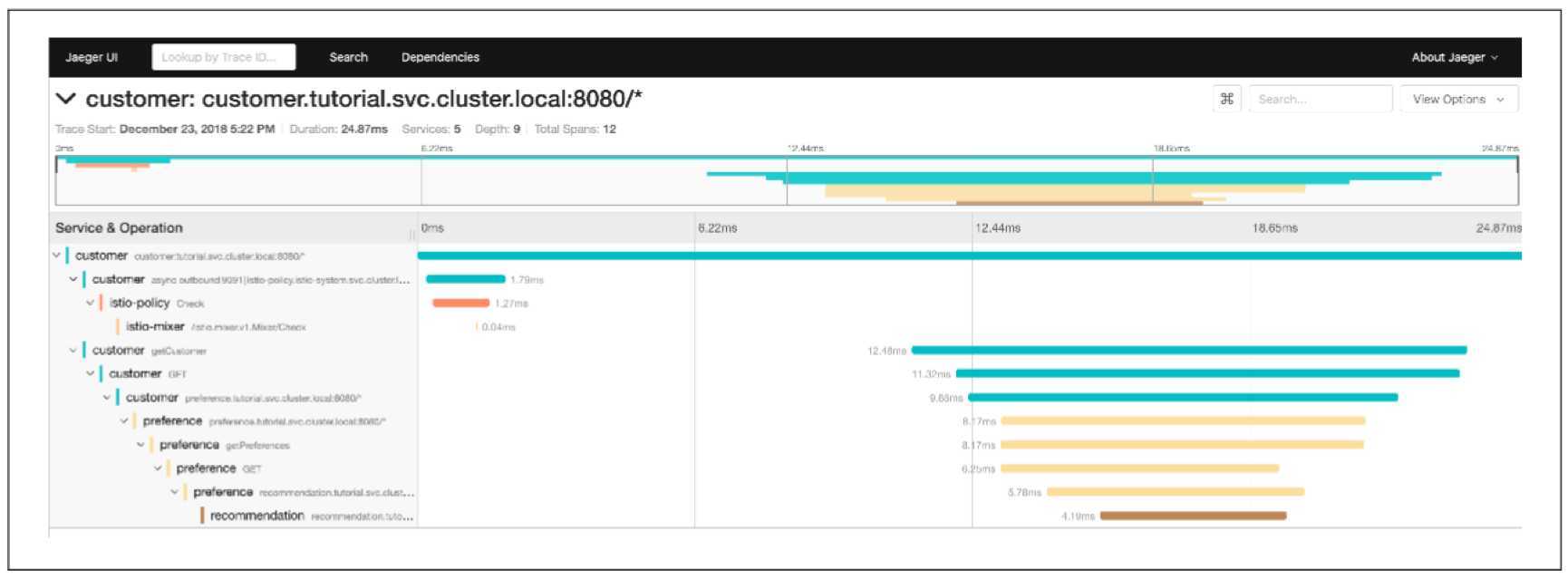Open the Search page in navbar
The height and width of the screenshot is (579, 1568).
(348, 57)
